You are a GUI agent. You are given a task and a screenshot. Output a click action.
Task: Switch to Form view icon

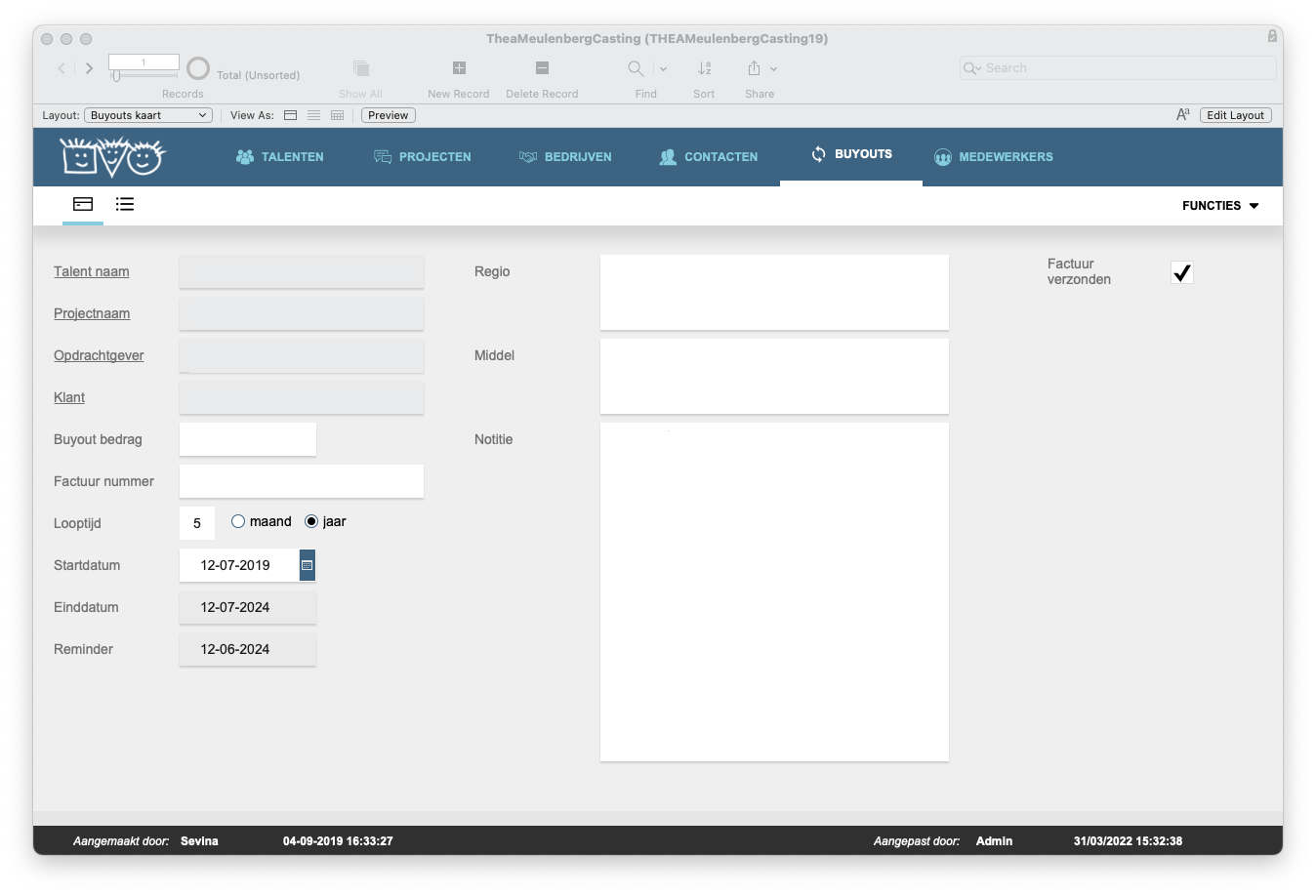290,115
